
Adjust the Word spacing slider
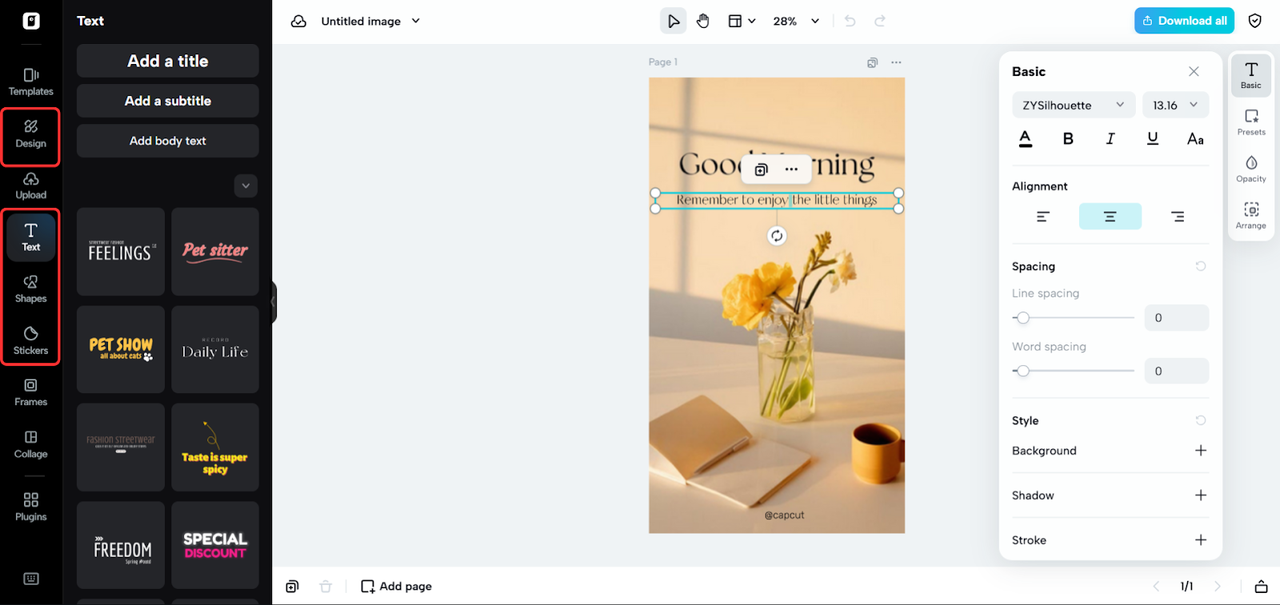1022,370
